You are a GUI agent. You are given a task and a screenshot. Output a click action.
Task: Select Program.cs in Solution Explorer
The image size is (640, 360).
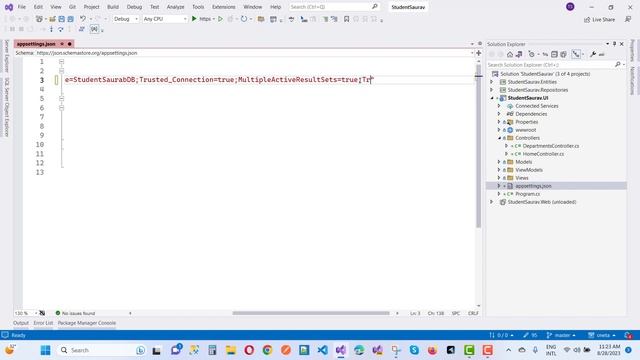click(x=527, y=194)
